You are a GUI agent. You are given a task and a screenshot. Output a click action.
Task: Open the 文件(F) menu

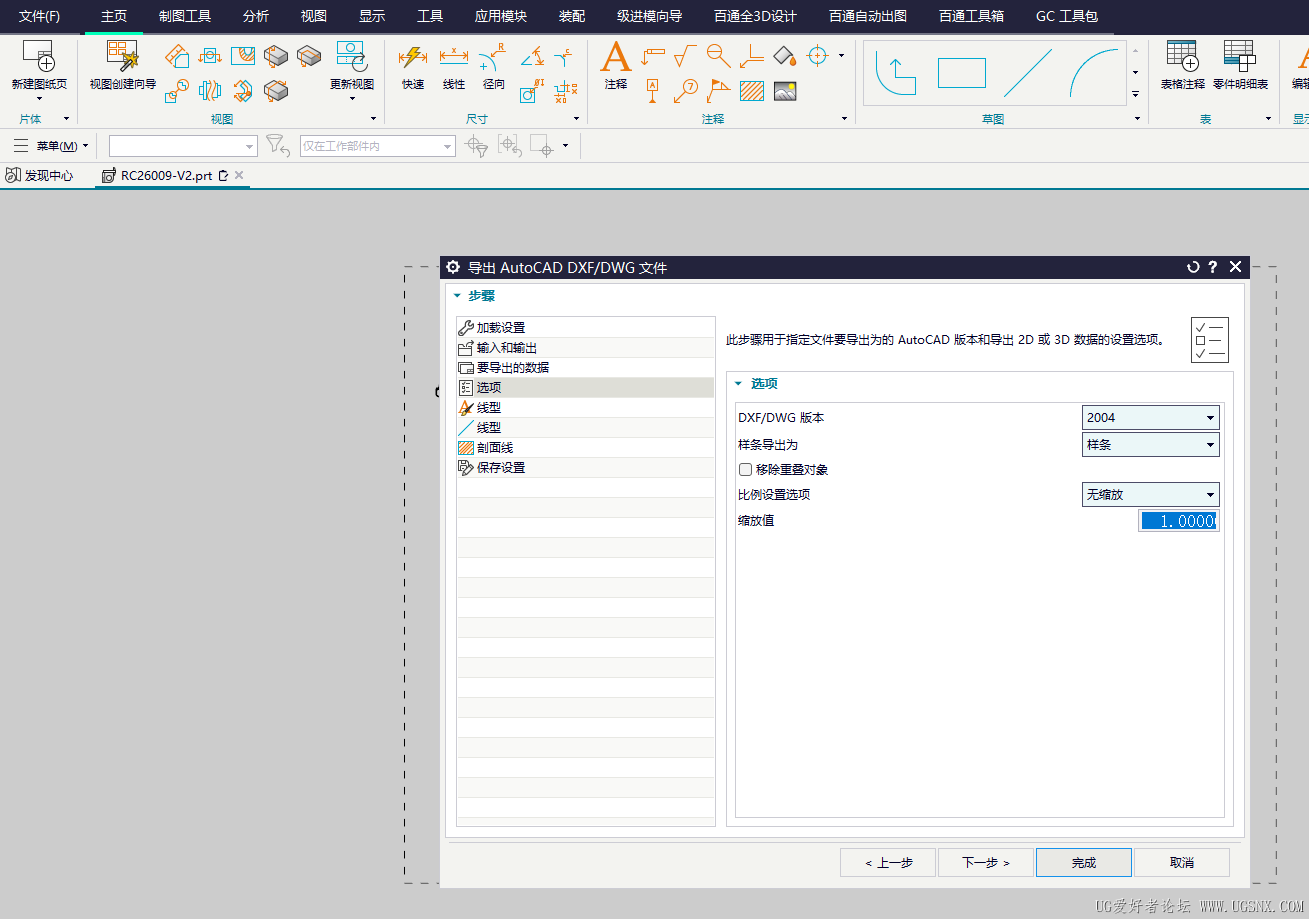point(39,16)
